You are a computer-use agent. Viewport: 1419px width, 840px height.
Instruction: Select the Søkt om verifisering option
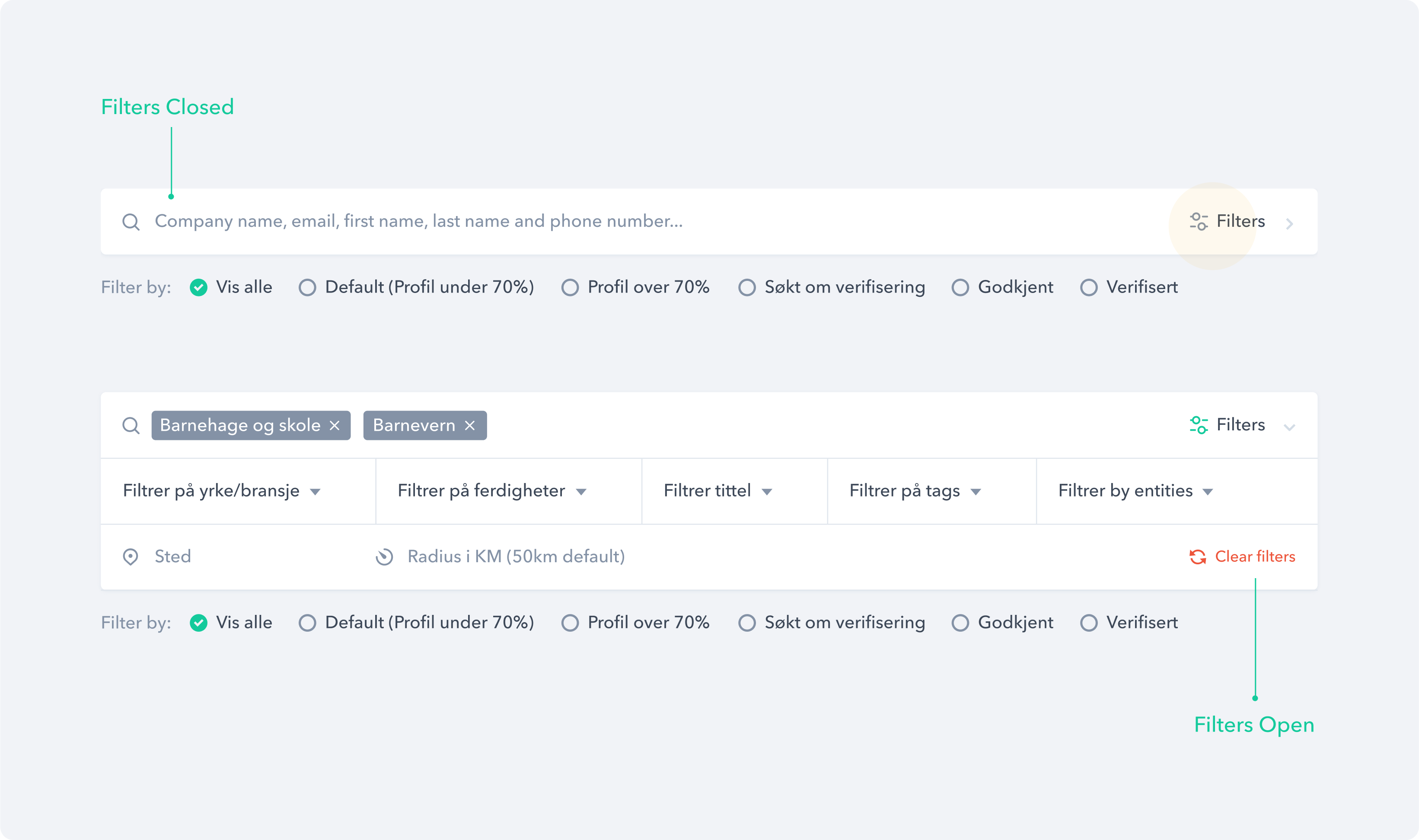coord(746,287)
